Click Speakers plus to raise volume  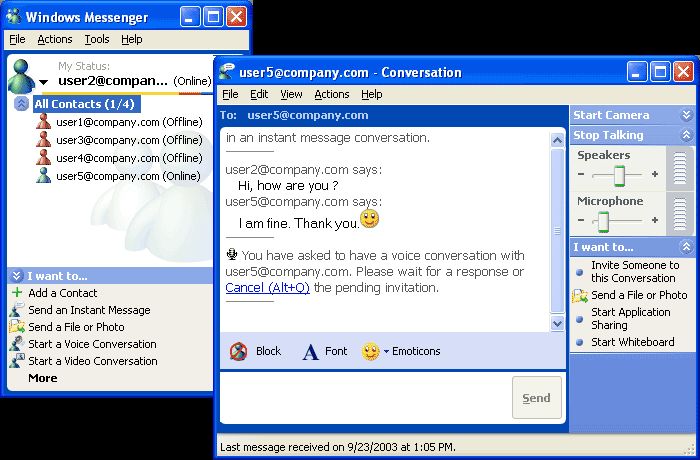tap(655, 174)
